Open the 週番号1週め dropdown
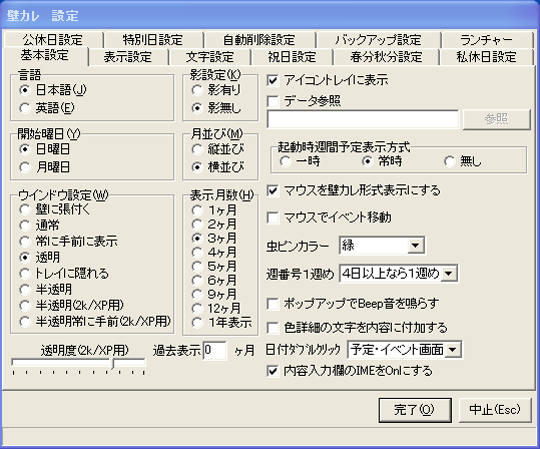This screenshot has width=540, height=449. [x=449, y=274]
